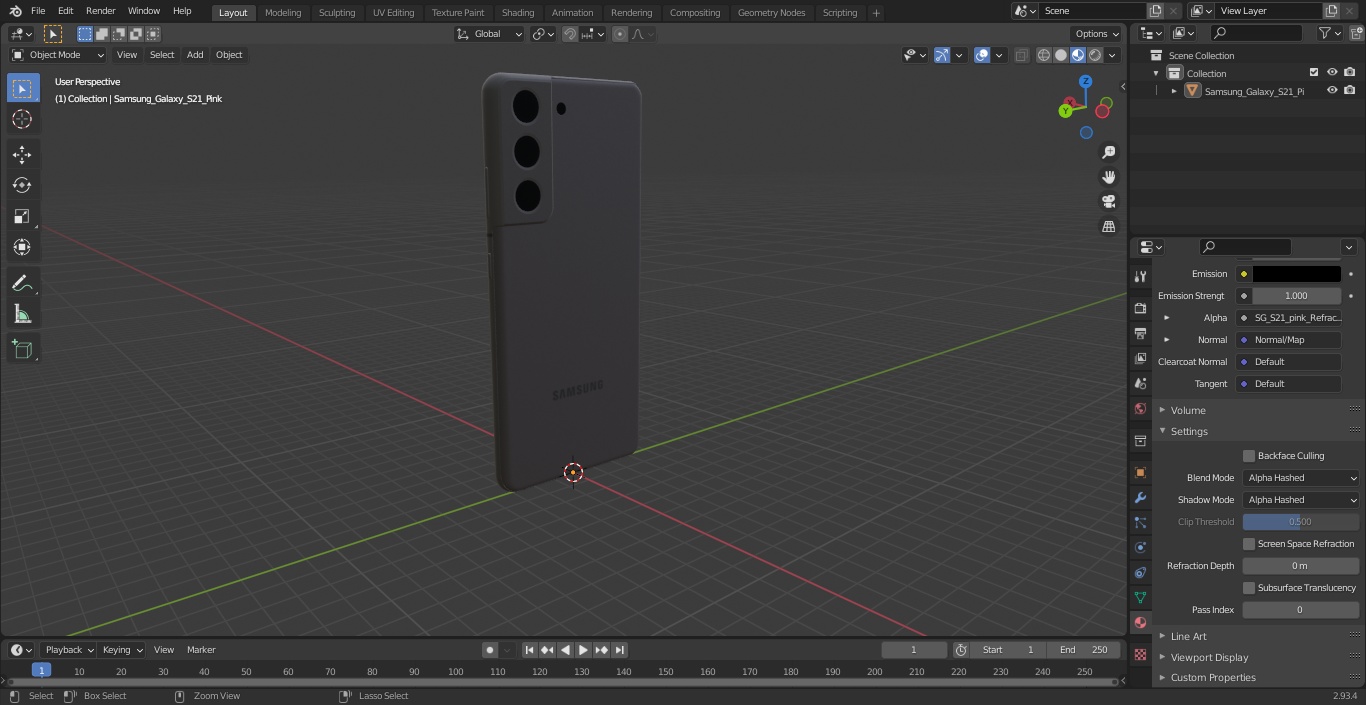Open the viewport Add menu

click(x=195, y=55)
